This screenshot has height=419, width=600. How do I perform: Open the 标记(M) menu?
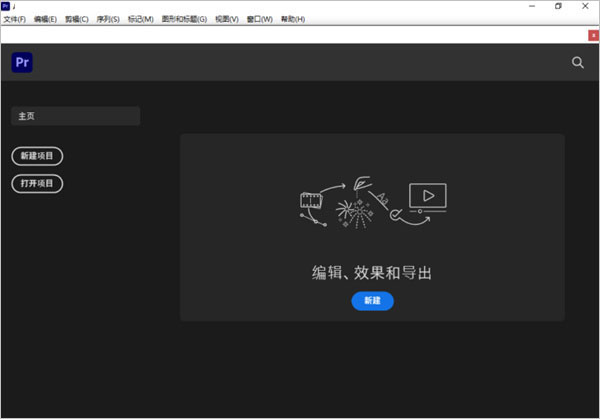tap(140, 19)
